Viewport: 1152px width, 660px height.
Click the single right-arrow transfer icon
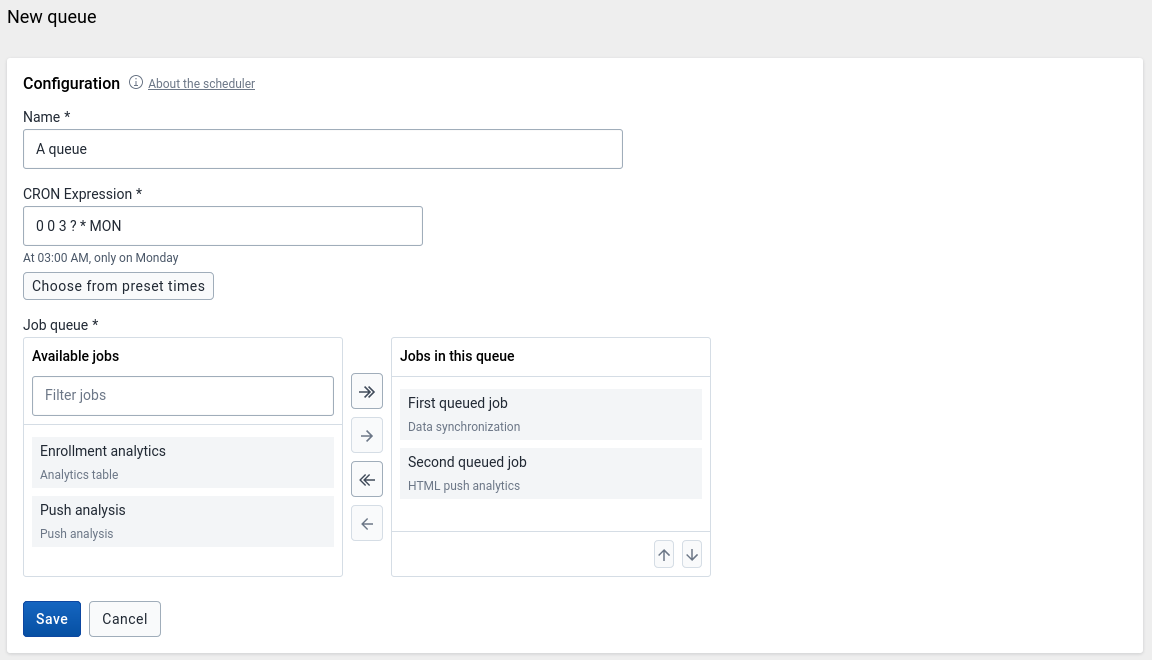point(366,435)
